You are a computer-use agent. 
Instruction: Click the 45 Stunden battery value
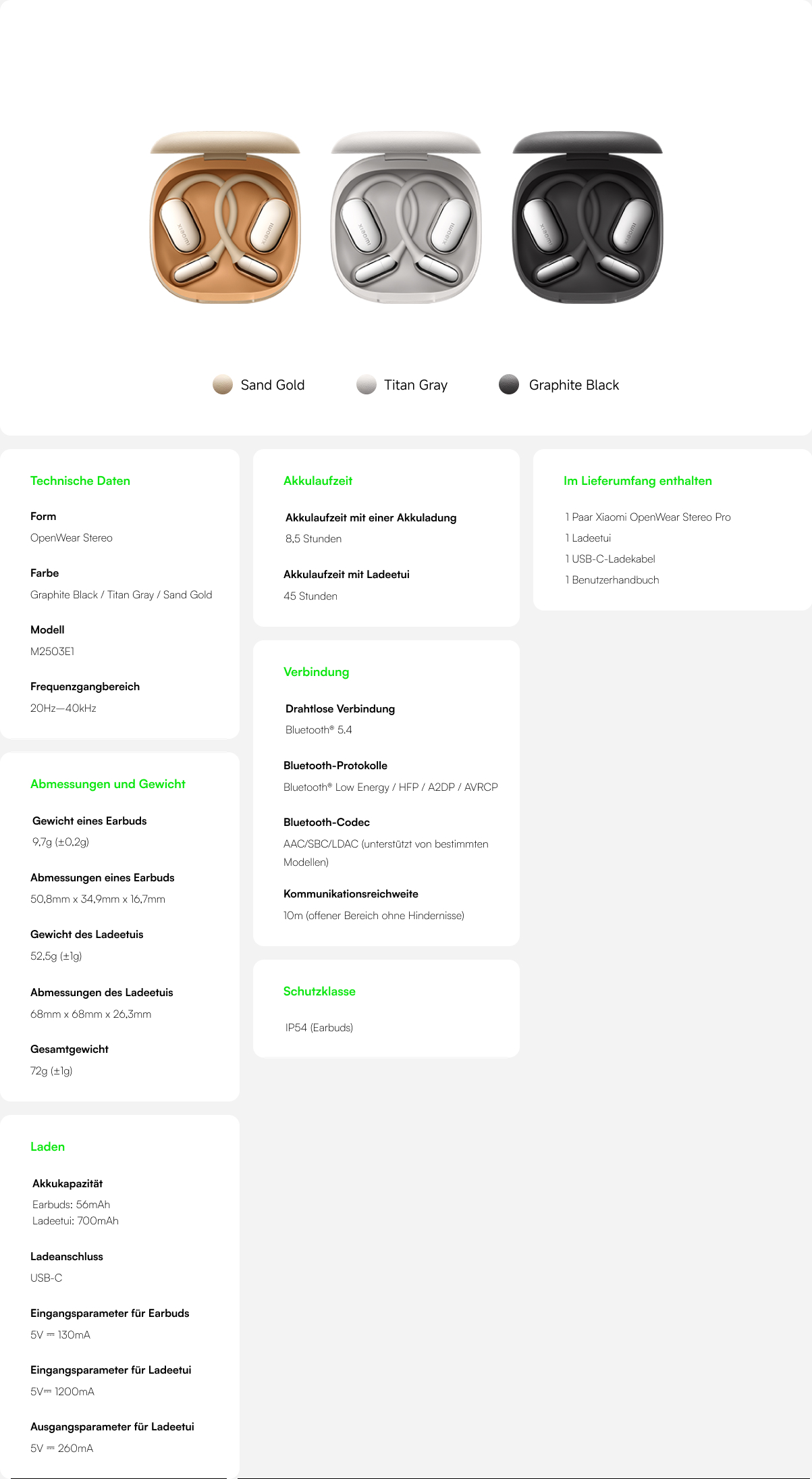[310, 596]
